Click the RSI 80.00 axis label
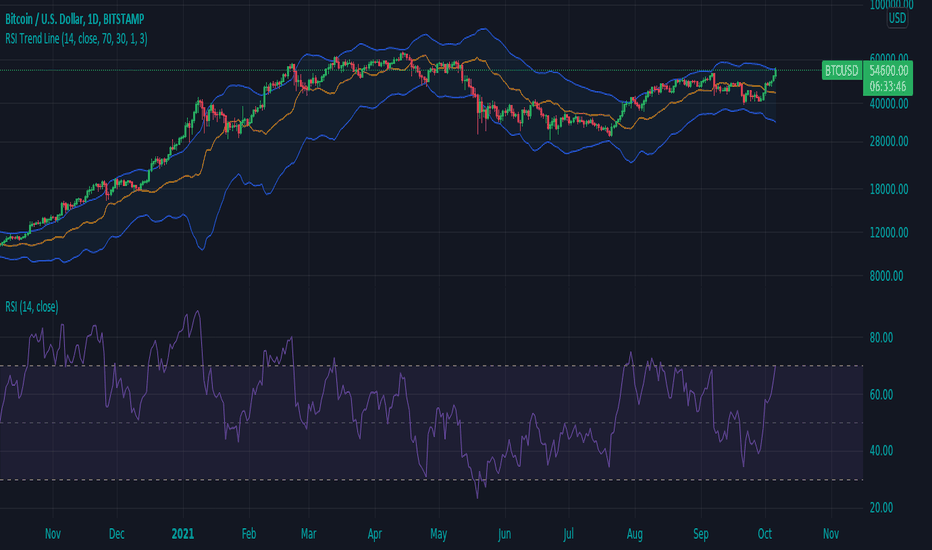This screenshot has width=932, height=550. tap(881, 338)
